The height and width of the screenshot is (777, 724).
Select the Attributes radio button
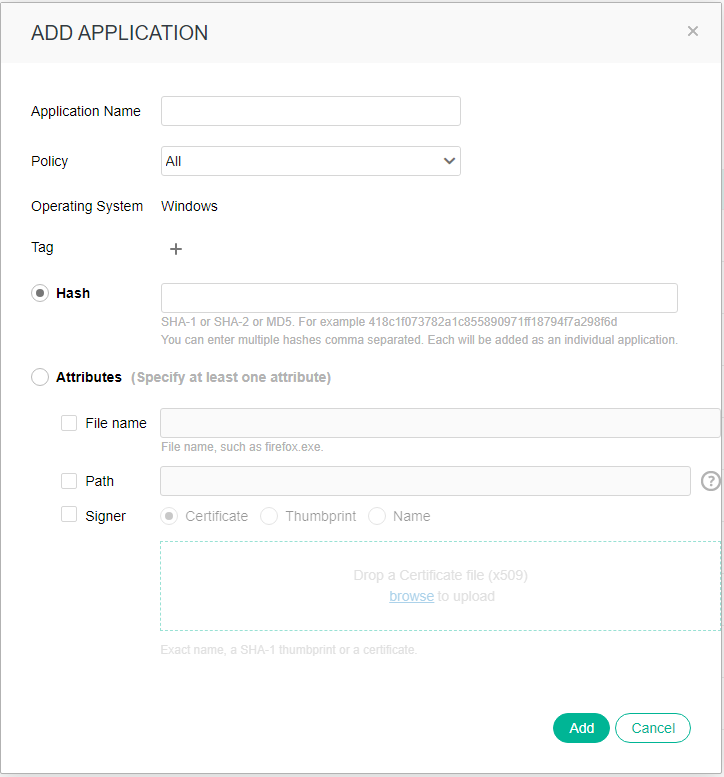point(40,377)
